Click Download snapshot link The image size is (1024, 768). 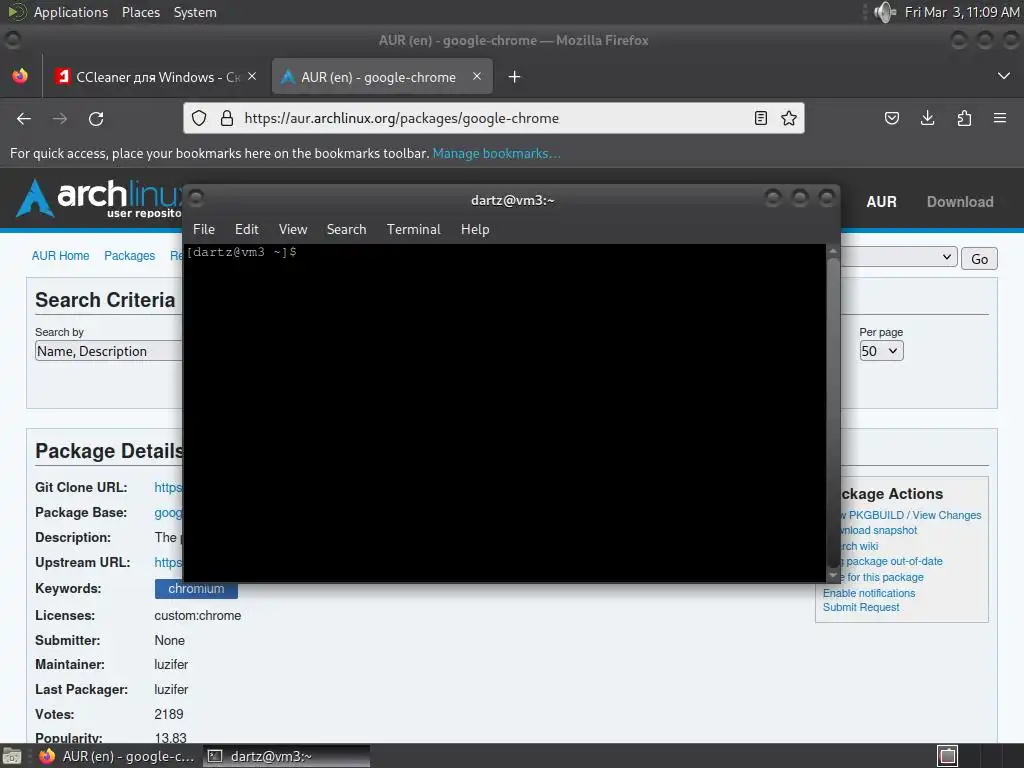pos(879,530)
